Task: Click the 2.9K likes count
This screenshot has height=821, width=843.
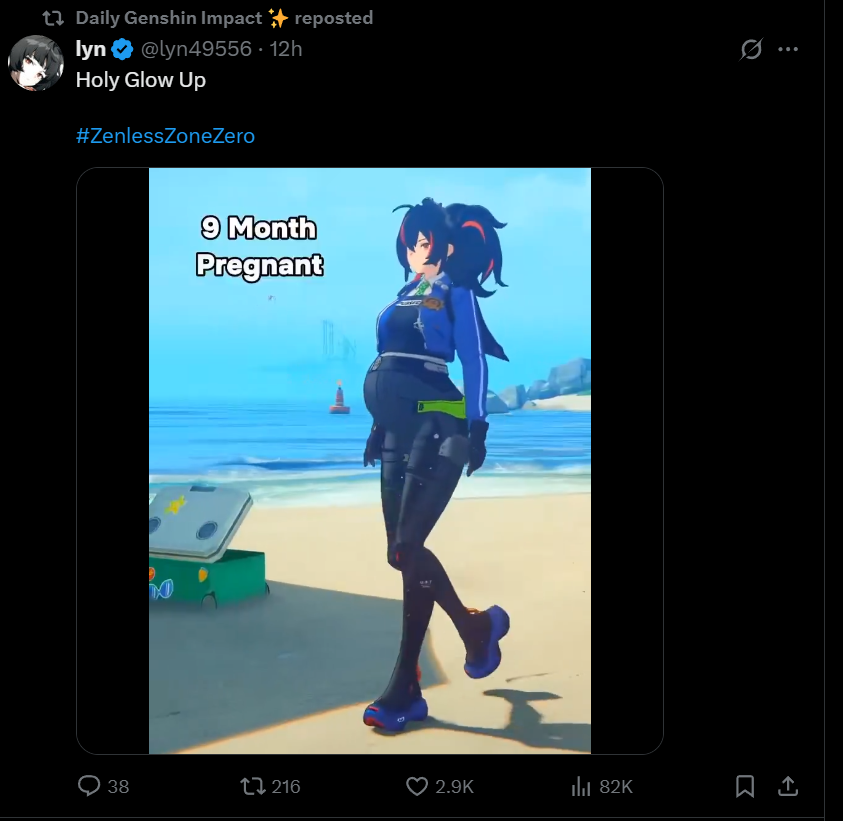Action: pyautogui.click(x=454, y=787)
